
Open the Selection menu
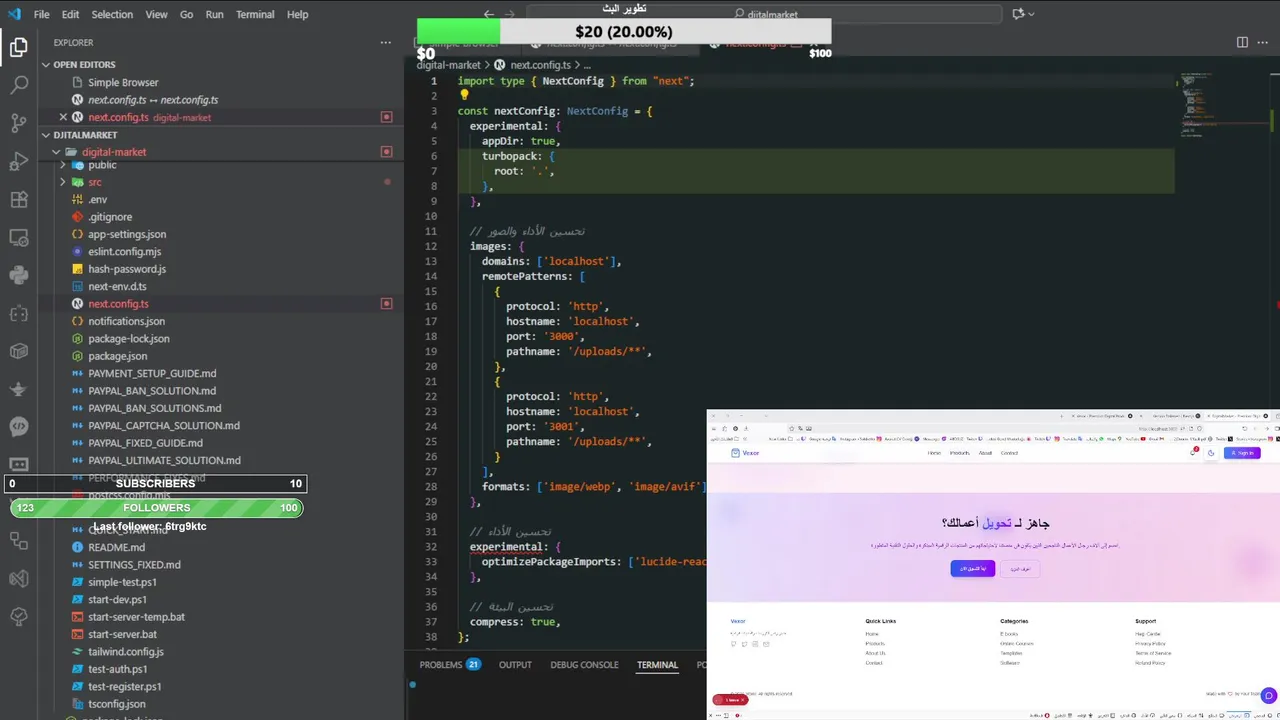coord(112,14)
